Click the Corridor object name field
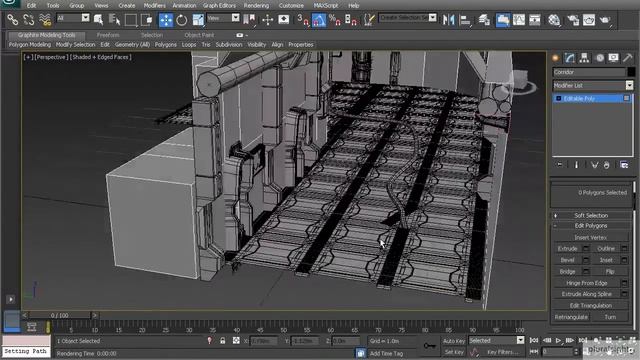Screen dimensions: 640x360 (x=589, y=72)
